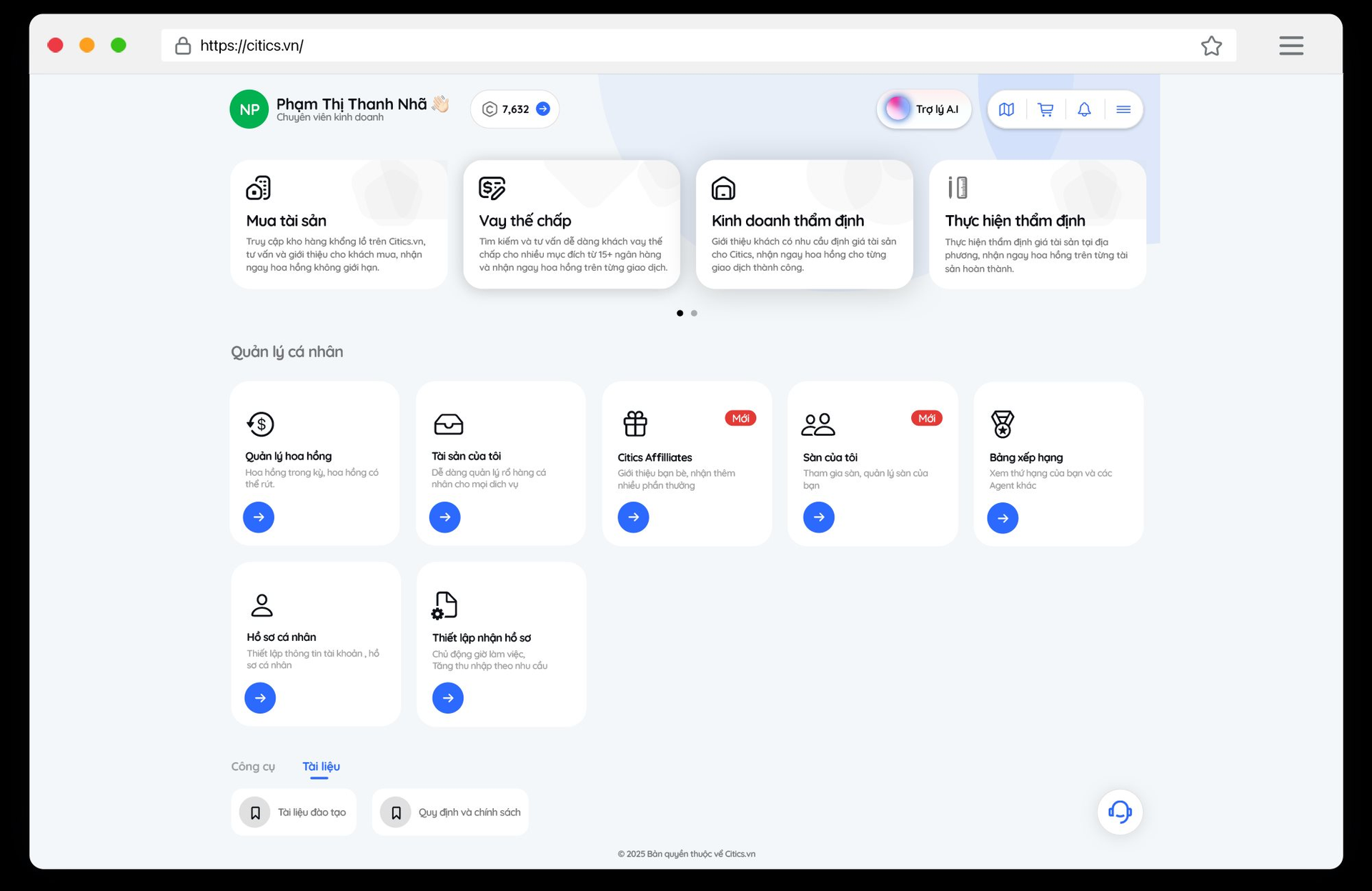Select the Tài liệu tab
This screenshot has height=891, width=1372.
(x=321, y=766)
